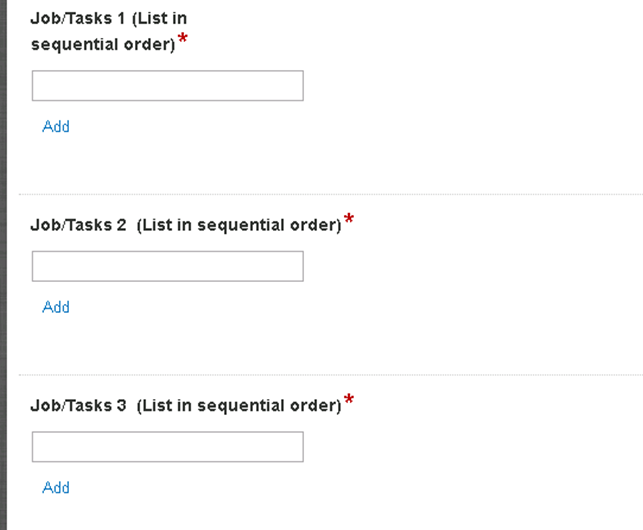Screen dimensions: 643x530
Task: Click the red required asterisk for Job/Tasks 2
Action: pyautogui.click(x=349, y=219)
